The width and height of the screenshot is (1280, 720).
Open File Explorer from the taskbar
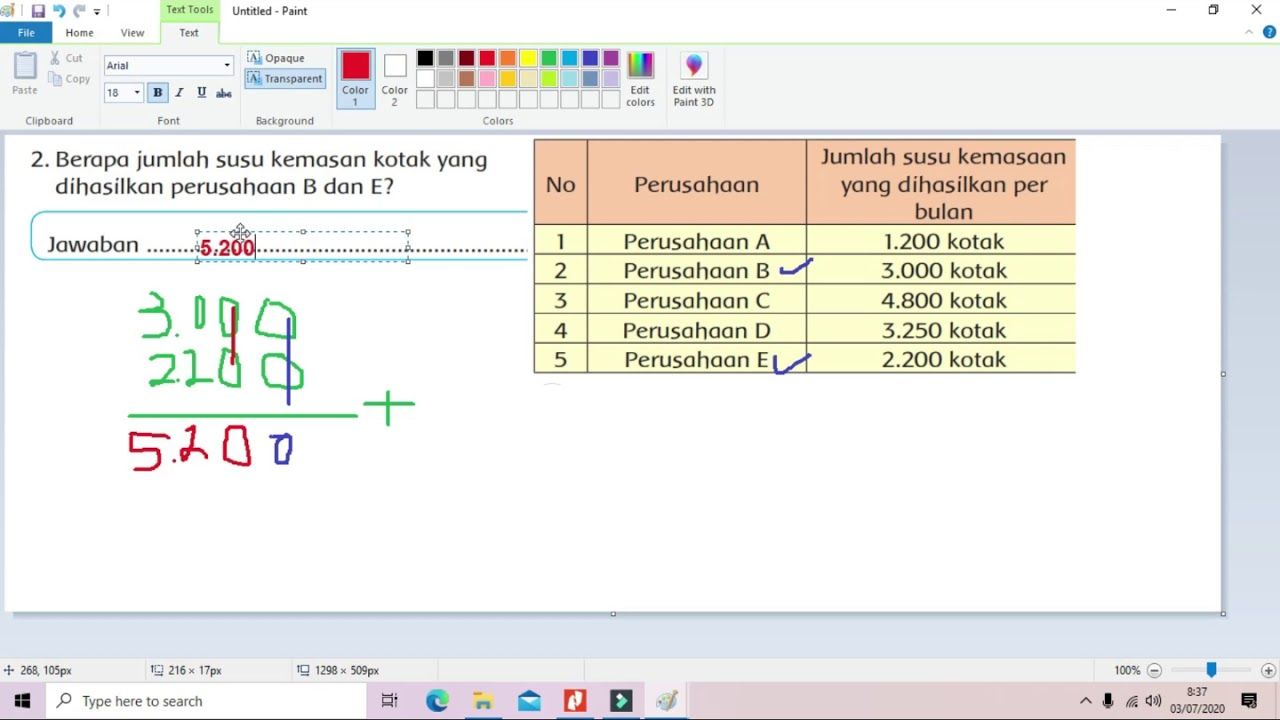[483, 701]
